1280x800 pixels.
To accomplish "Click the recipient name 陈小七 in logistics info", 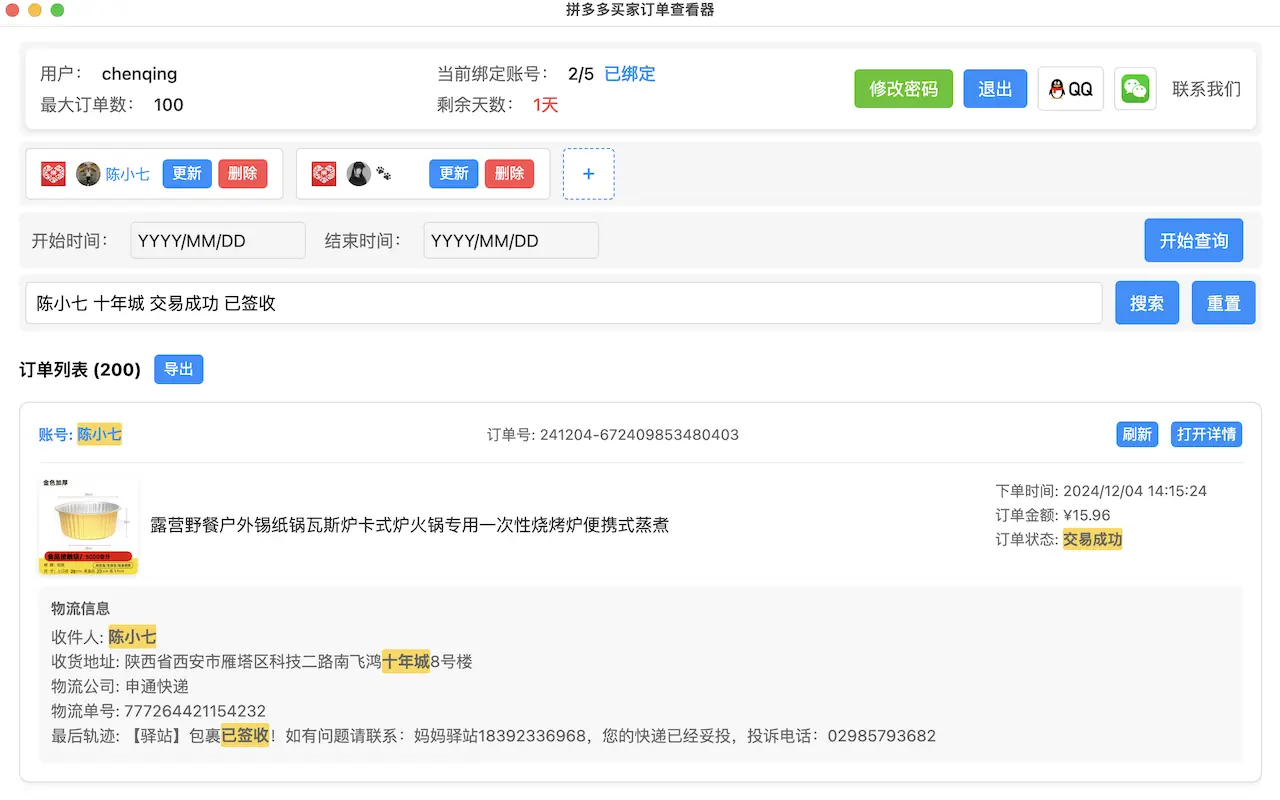I will [133, 637].
